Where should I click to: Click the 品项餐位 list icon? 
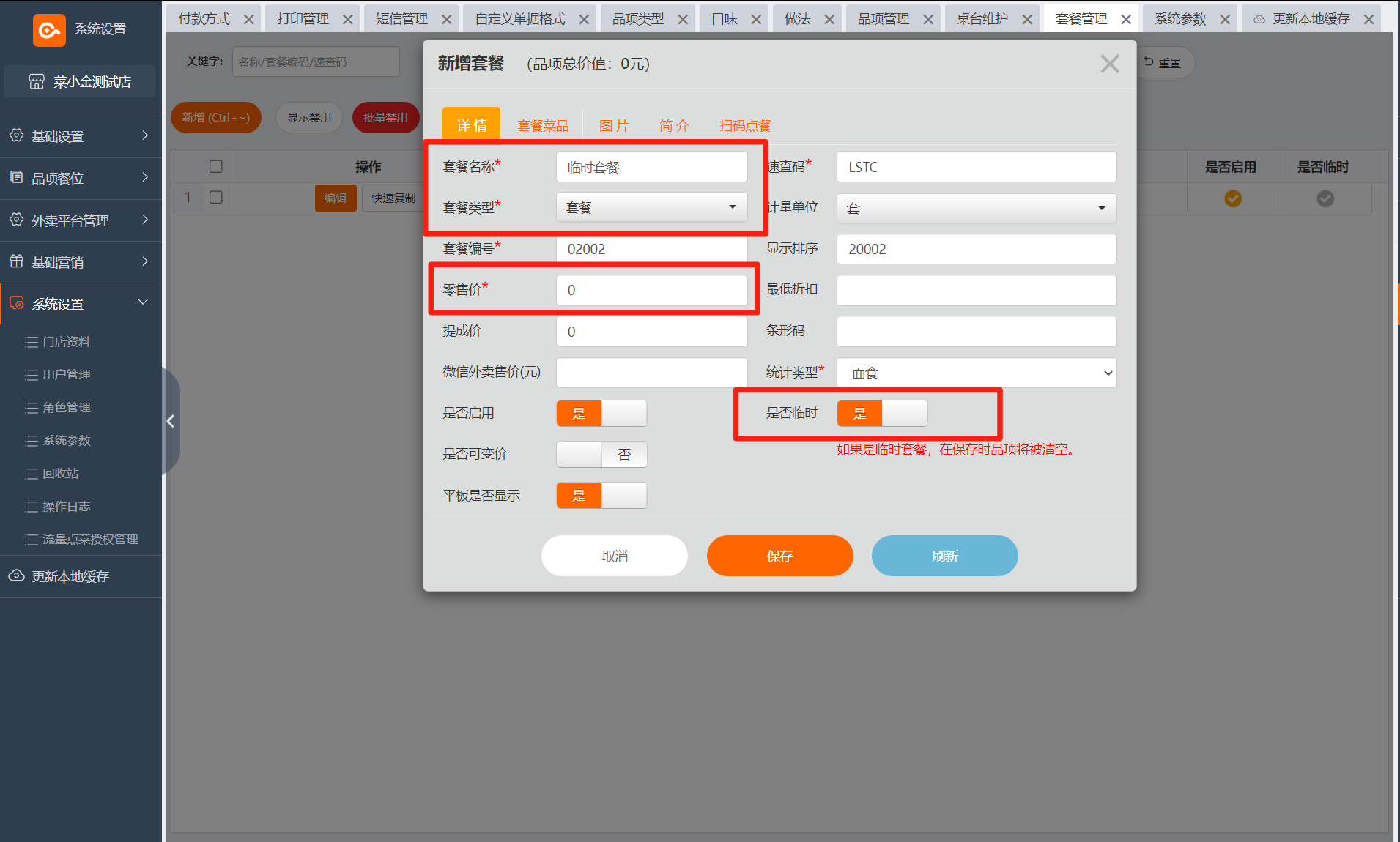coord(16,177)
